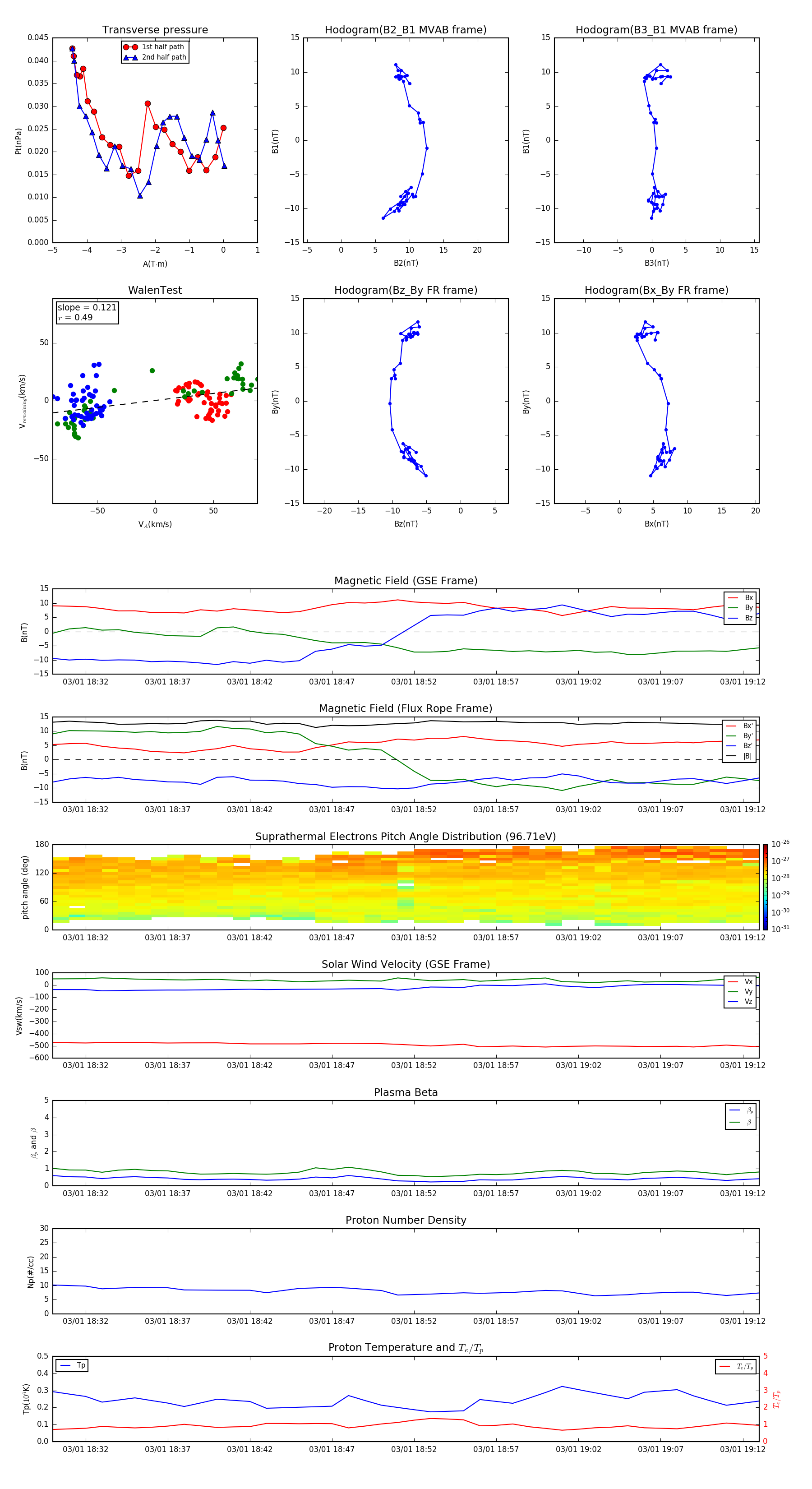Screen dimensions: 812x1489
Task: Select the Bz legend entry in GSE panel
Action: click(x=740, y=618)
